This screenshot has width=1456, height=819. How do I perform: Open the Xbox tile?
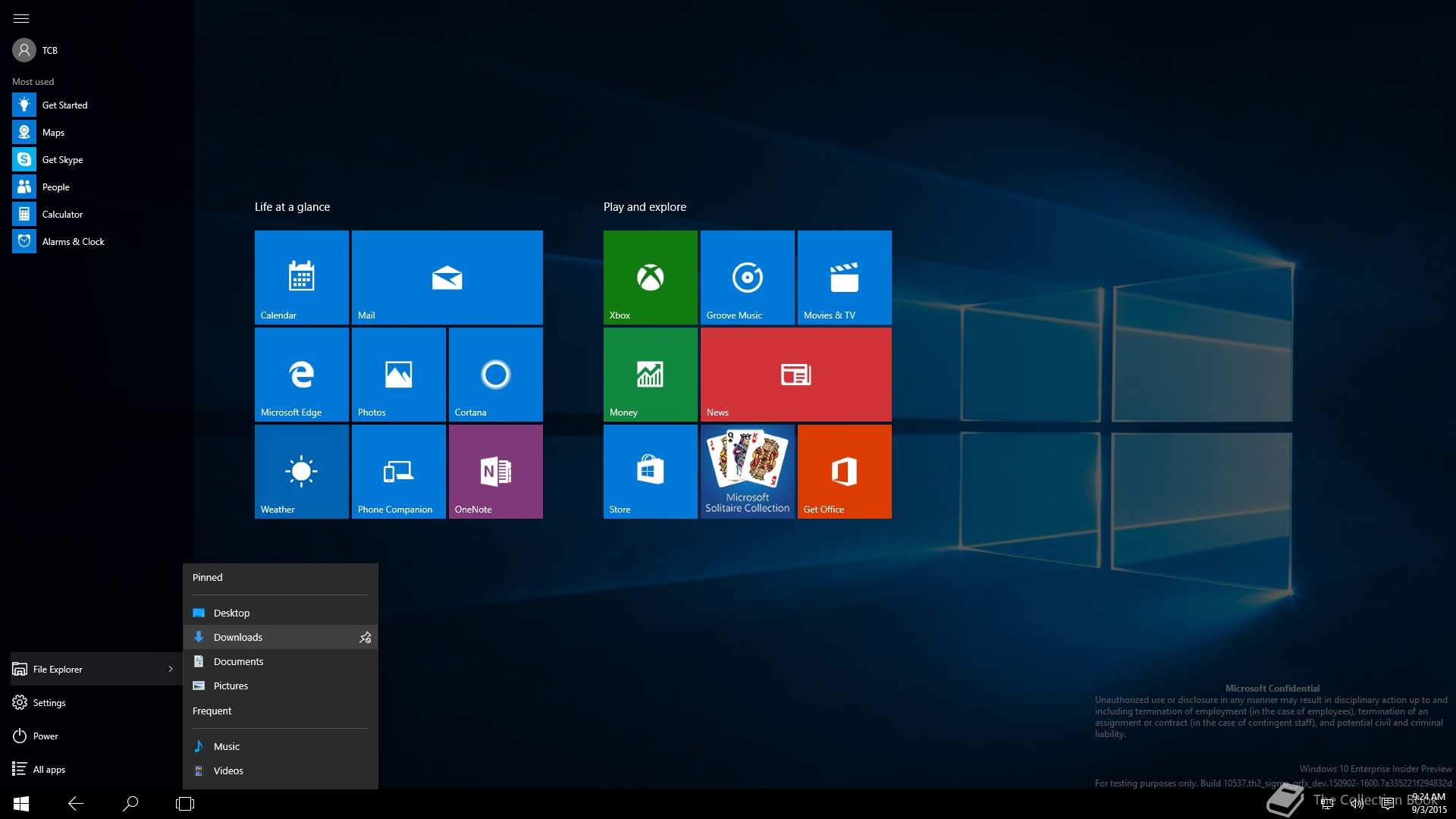pos(651,278)
